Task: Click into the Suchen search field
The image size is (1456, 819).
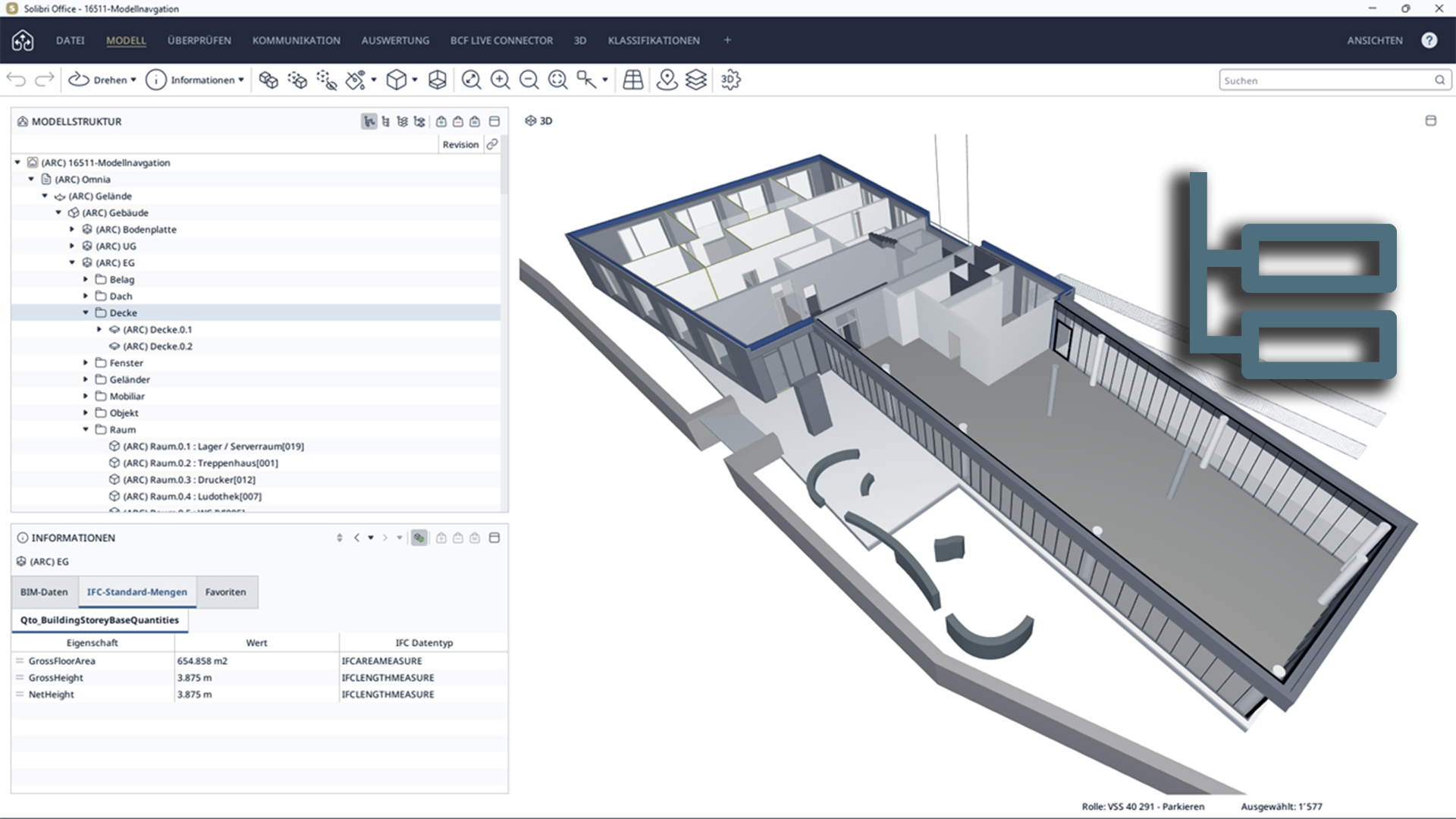Action: (x=1327, y=80)
